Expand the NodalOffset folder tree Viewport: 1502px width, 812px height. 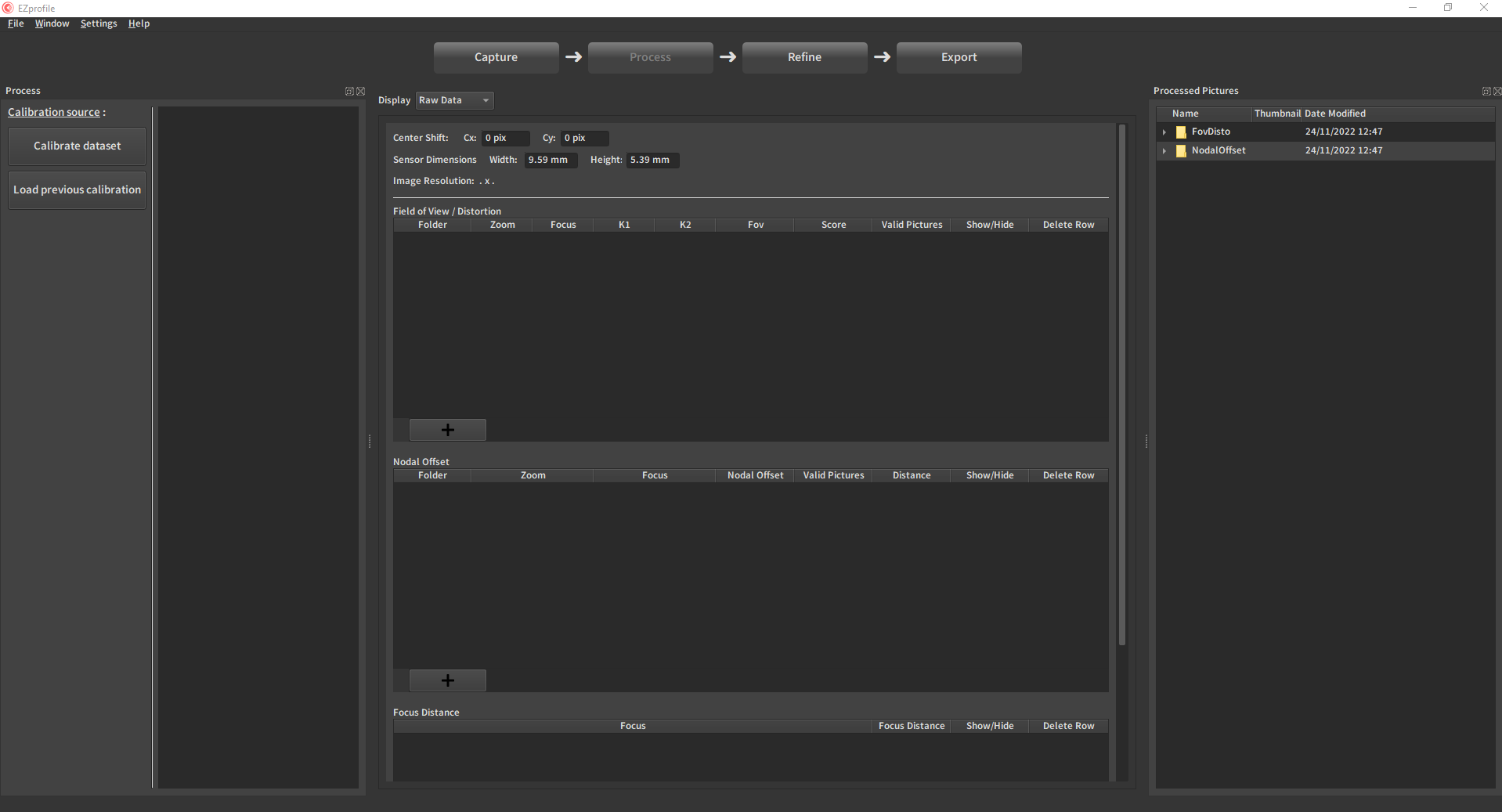[1164, 151]
